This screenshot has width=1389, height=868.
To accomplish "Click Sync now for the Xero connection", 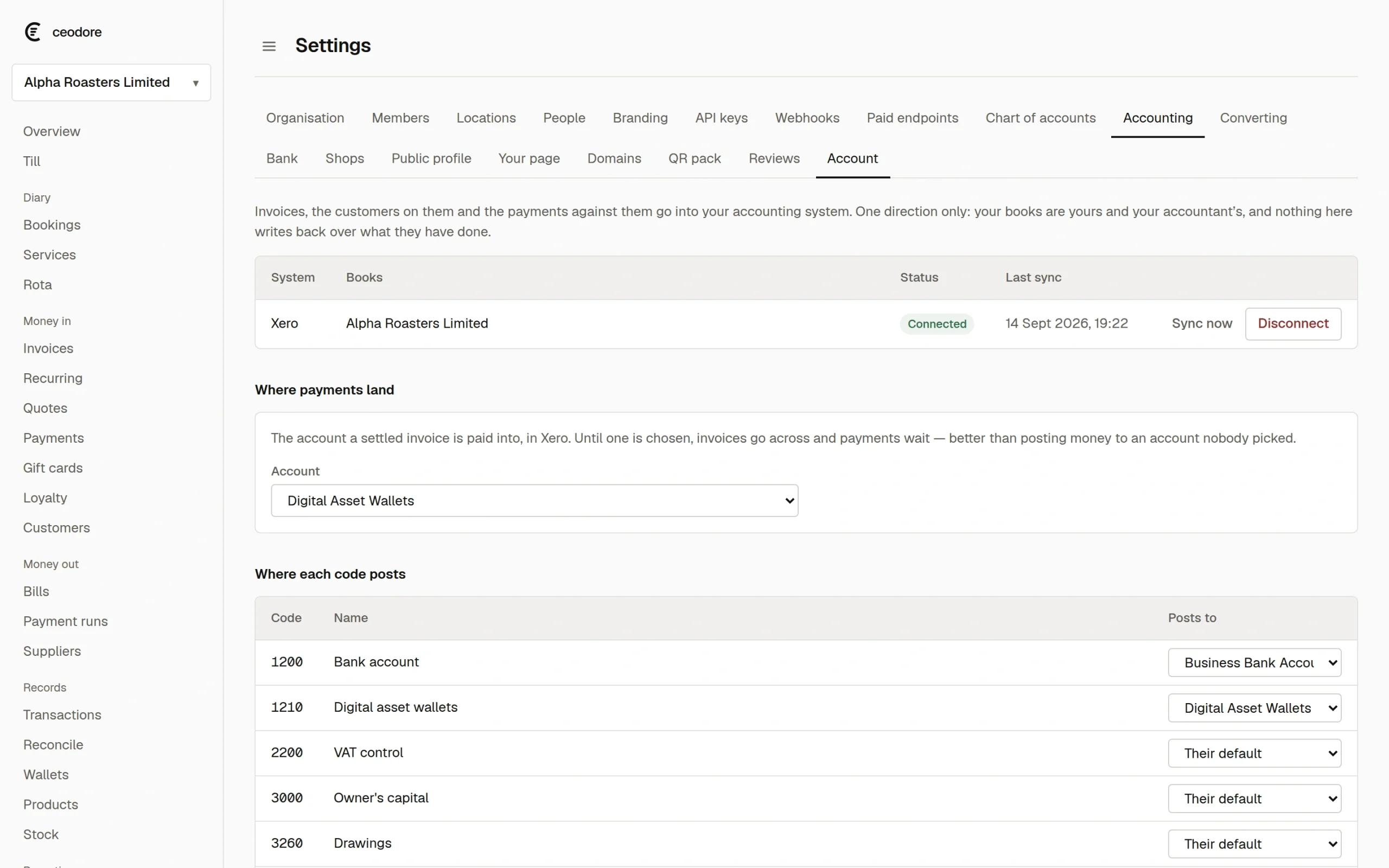I will (1201, 323).
